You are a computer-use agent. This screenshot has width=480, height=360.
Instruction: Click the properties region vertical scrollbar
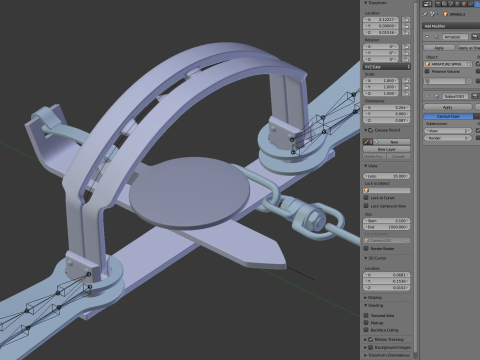click(x=415, y=177)
